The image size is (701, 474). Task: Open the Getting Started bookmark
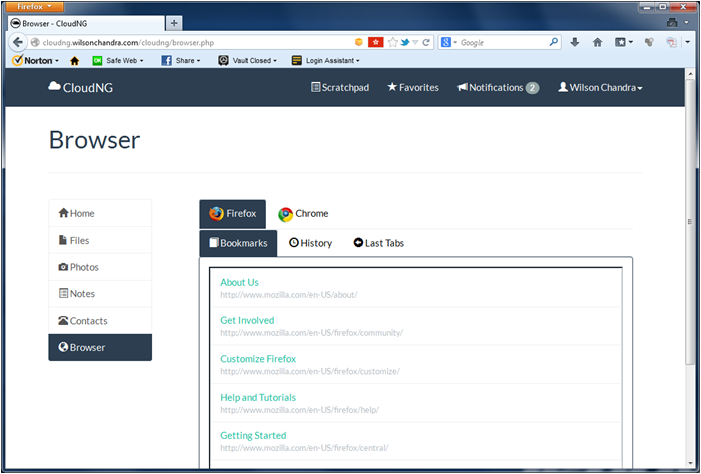coord(253,435)
